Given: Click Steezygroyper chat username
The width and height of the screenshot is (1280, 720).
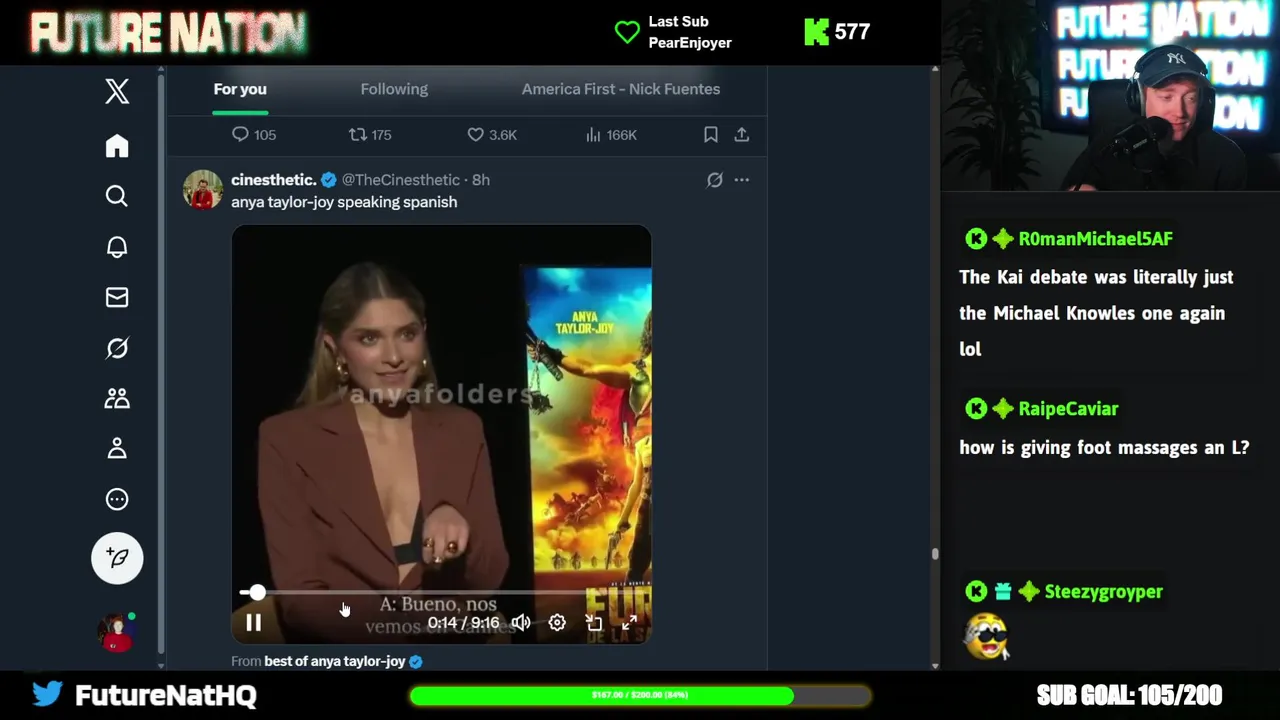Looking at the screenshot, I should pos(1103,592).
